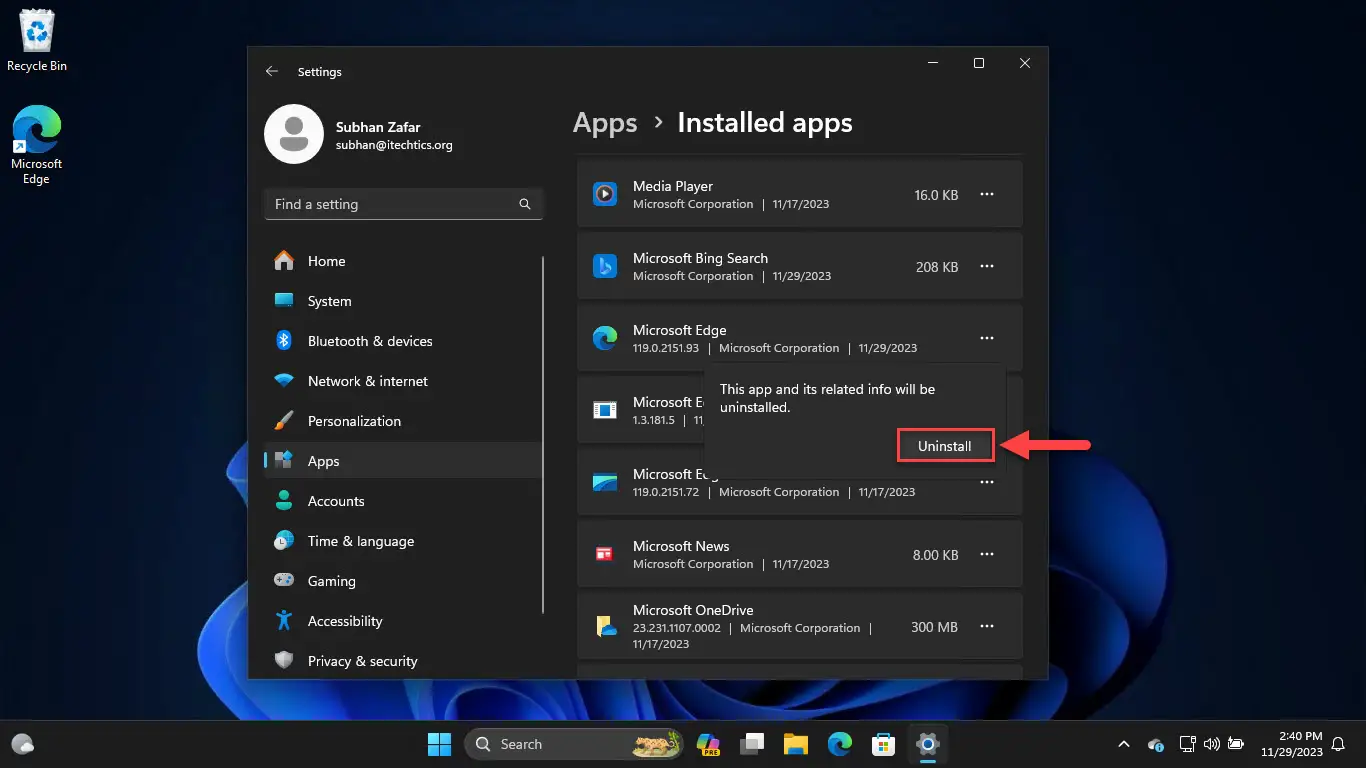The width and height of the screenshot is (1366, 768).
Task: Click the 8.00 KB size value
Action: pos(936,555)
